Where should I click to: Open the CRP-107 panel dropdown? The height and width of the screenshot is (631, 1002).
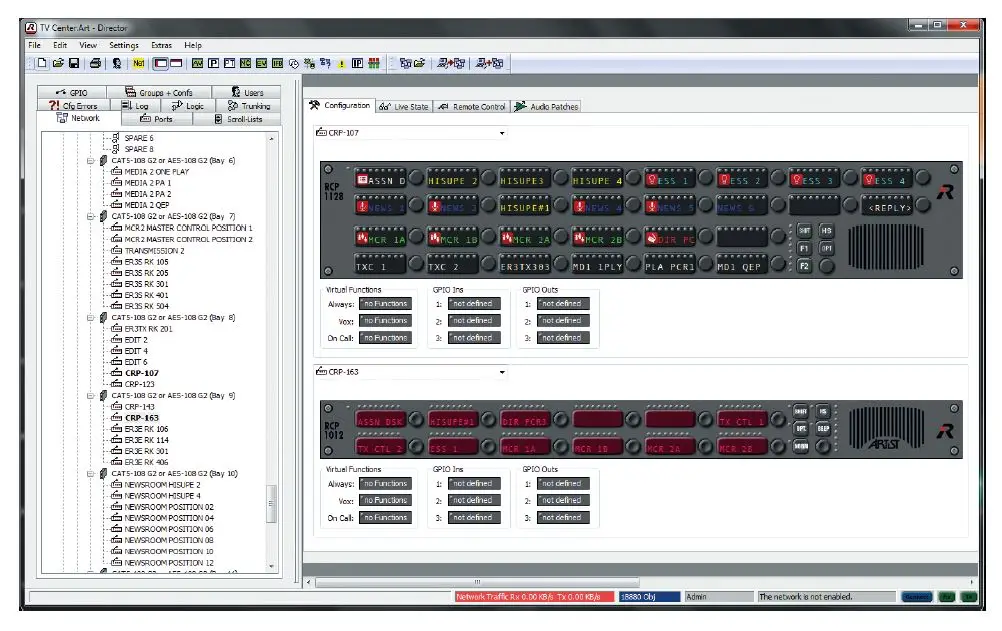tap(502, 133)
